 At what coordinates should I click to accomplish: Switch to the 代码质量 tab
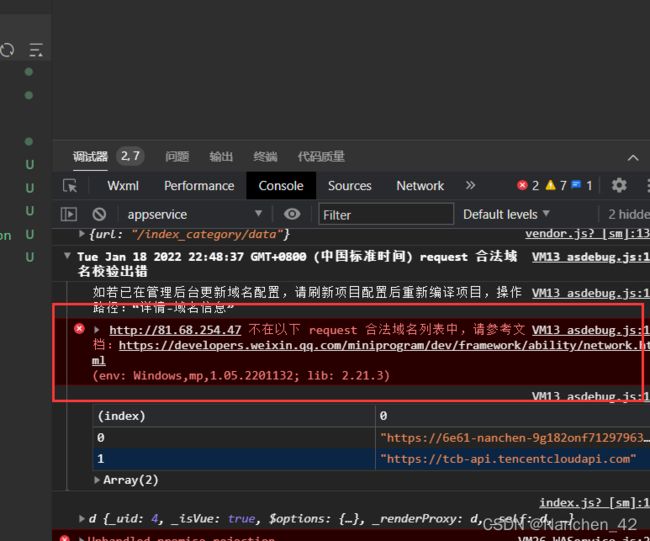pos(321,157)
